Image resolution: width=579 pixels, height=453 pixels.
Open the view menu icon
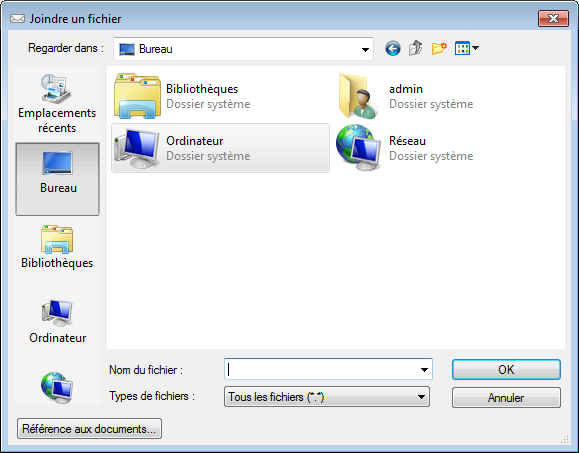[467, 48]
